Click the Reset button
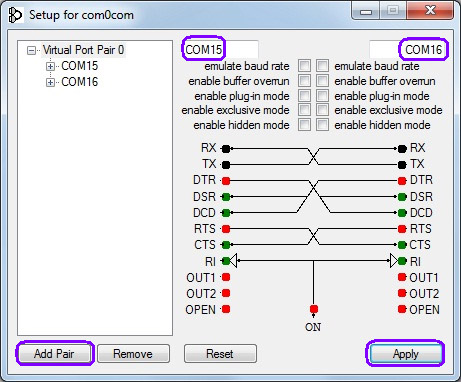Viewport: 461px width, 382px height. point(220,353)
